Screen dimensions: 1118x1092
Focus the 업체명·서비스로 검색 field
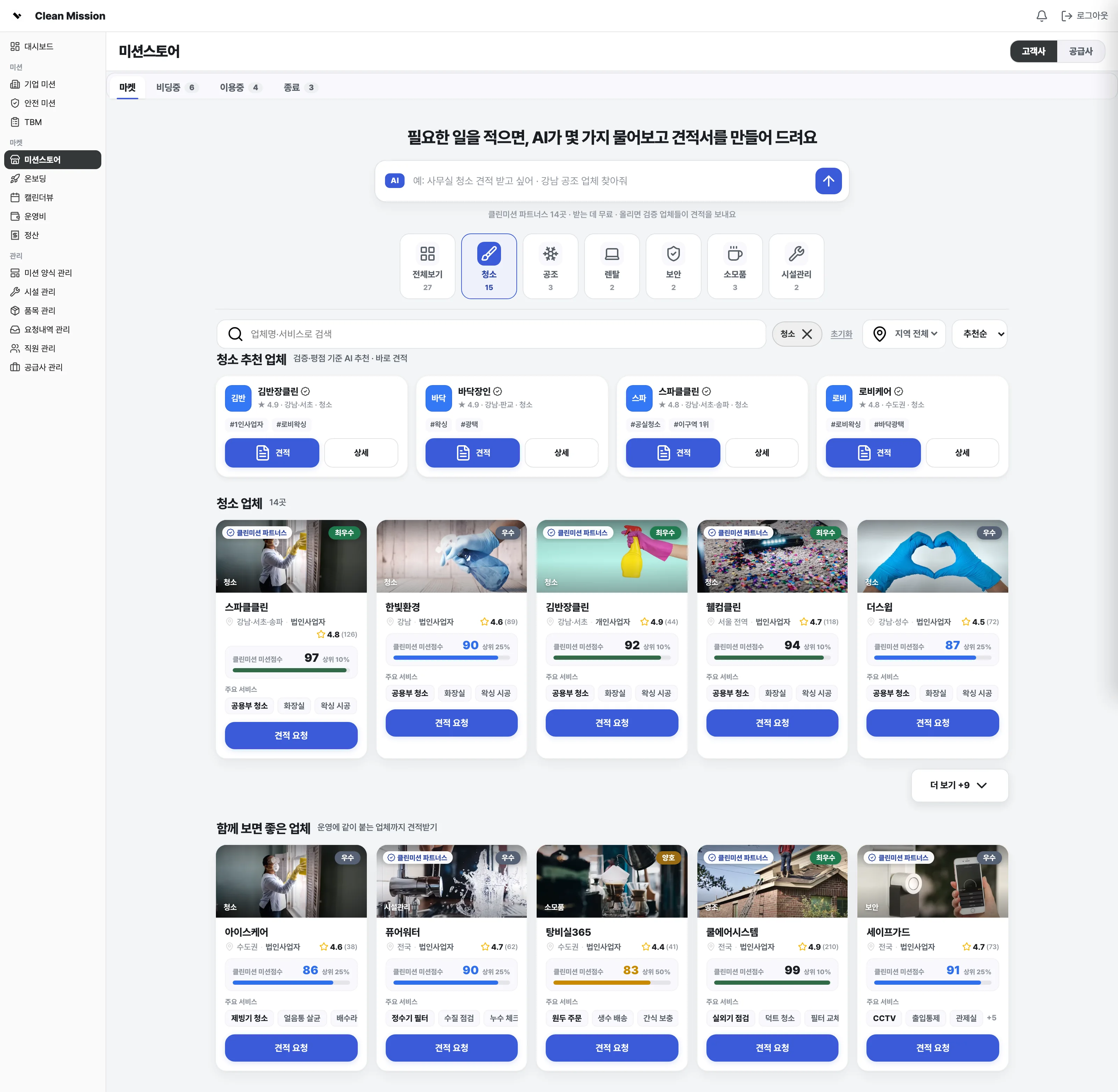[x=491, y=334]
